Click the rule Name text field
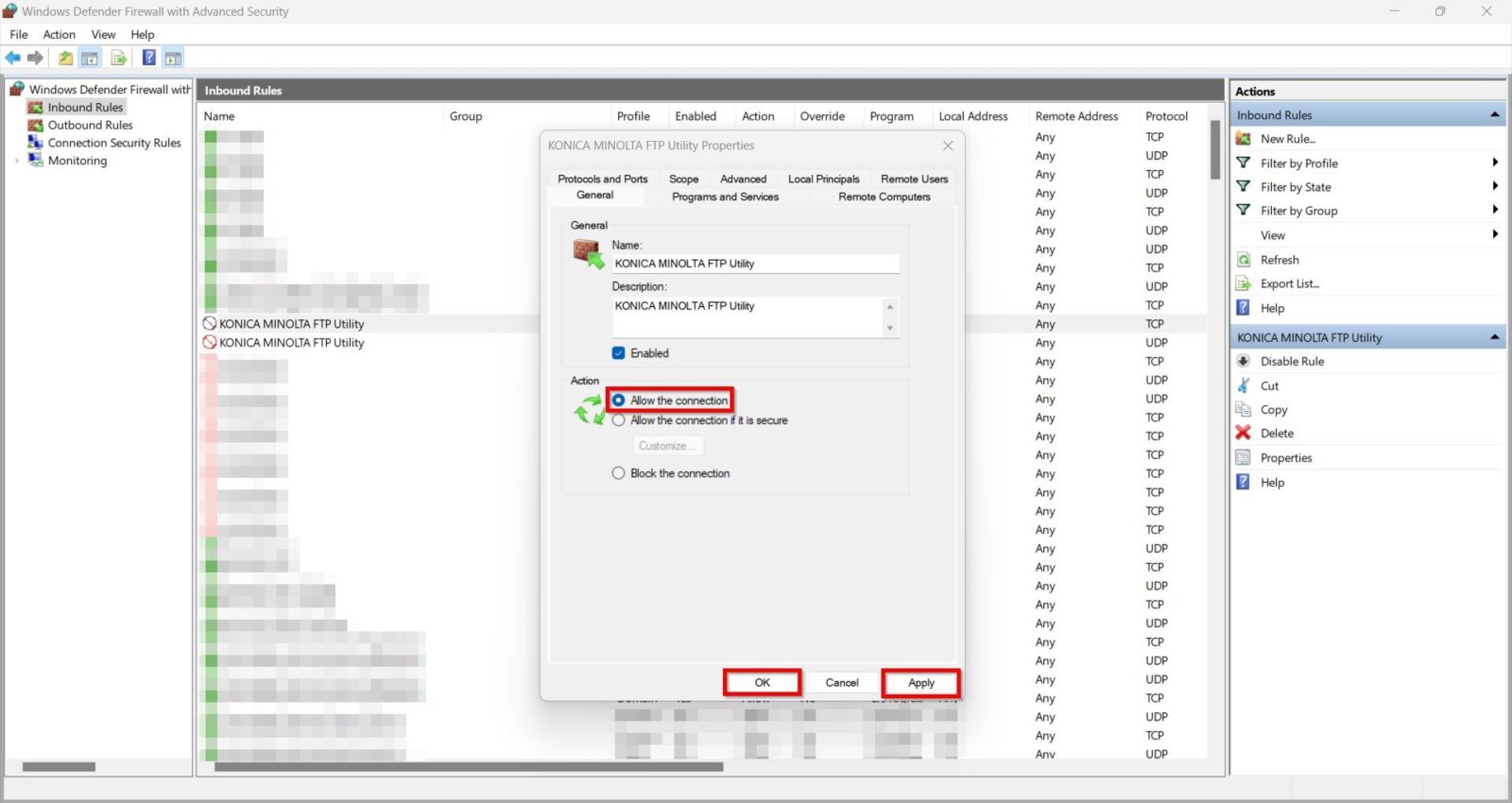The height and width of the screenshot is (803, 1512). click(754, 265)
